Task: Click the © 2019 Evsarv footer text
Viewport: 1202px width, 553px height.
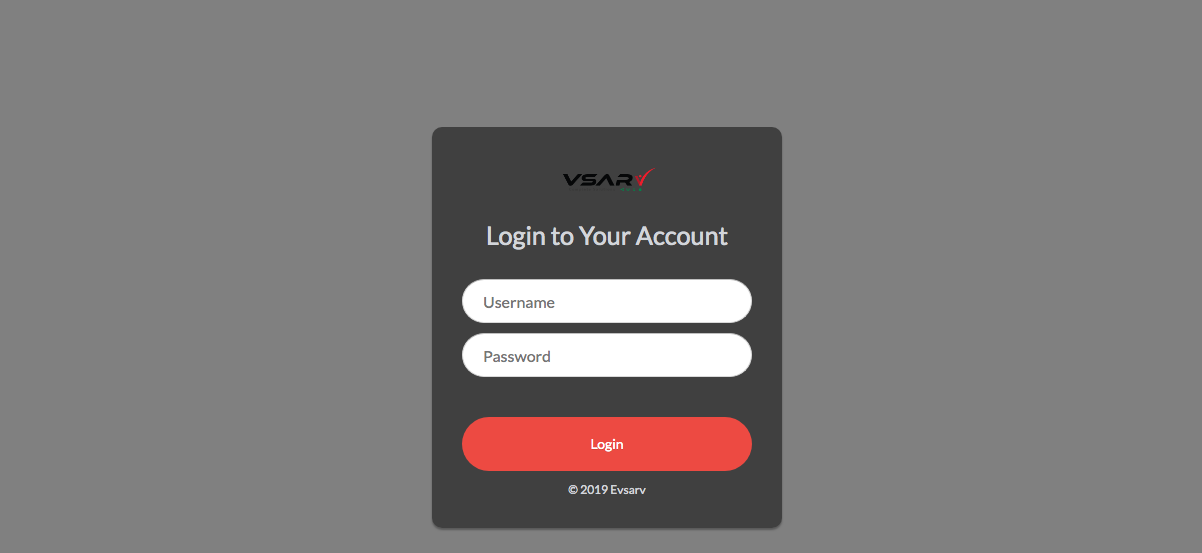Action: (x=607, y=490)
